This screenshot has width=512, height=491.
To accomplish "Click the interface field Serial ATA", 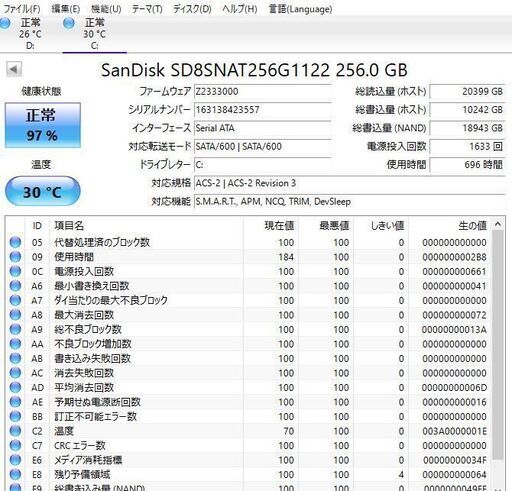I will (x=262, y=128).
